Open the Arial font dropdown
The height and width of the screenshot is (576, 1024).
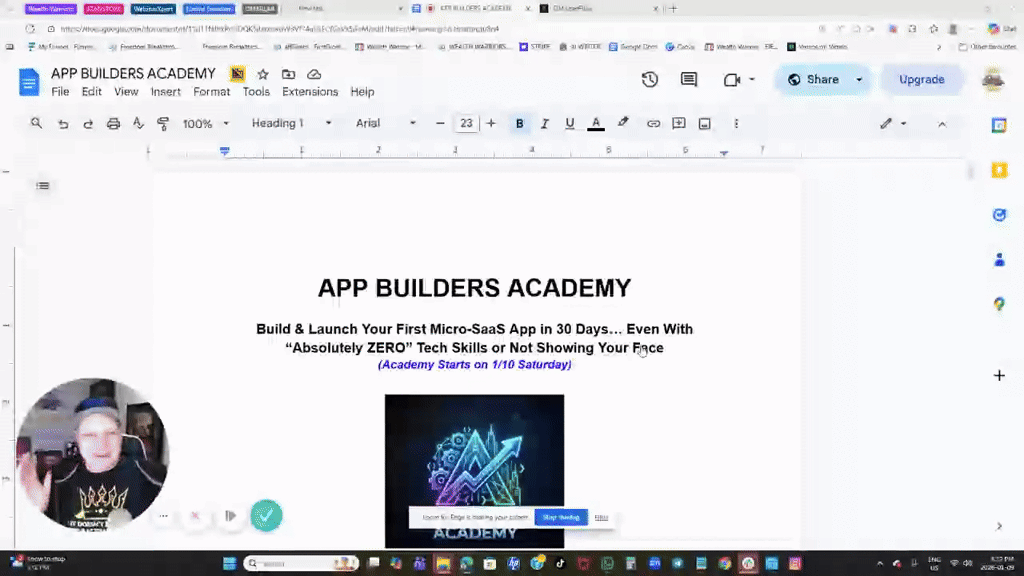[385, 123]
